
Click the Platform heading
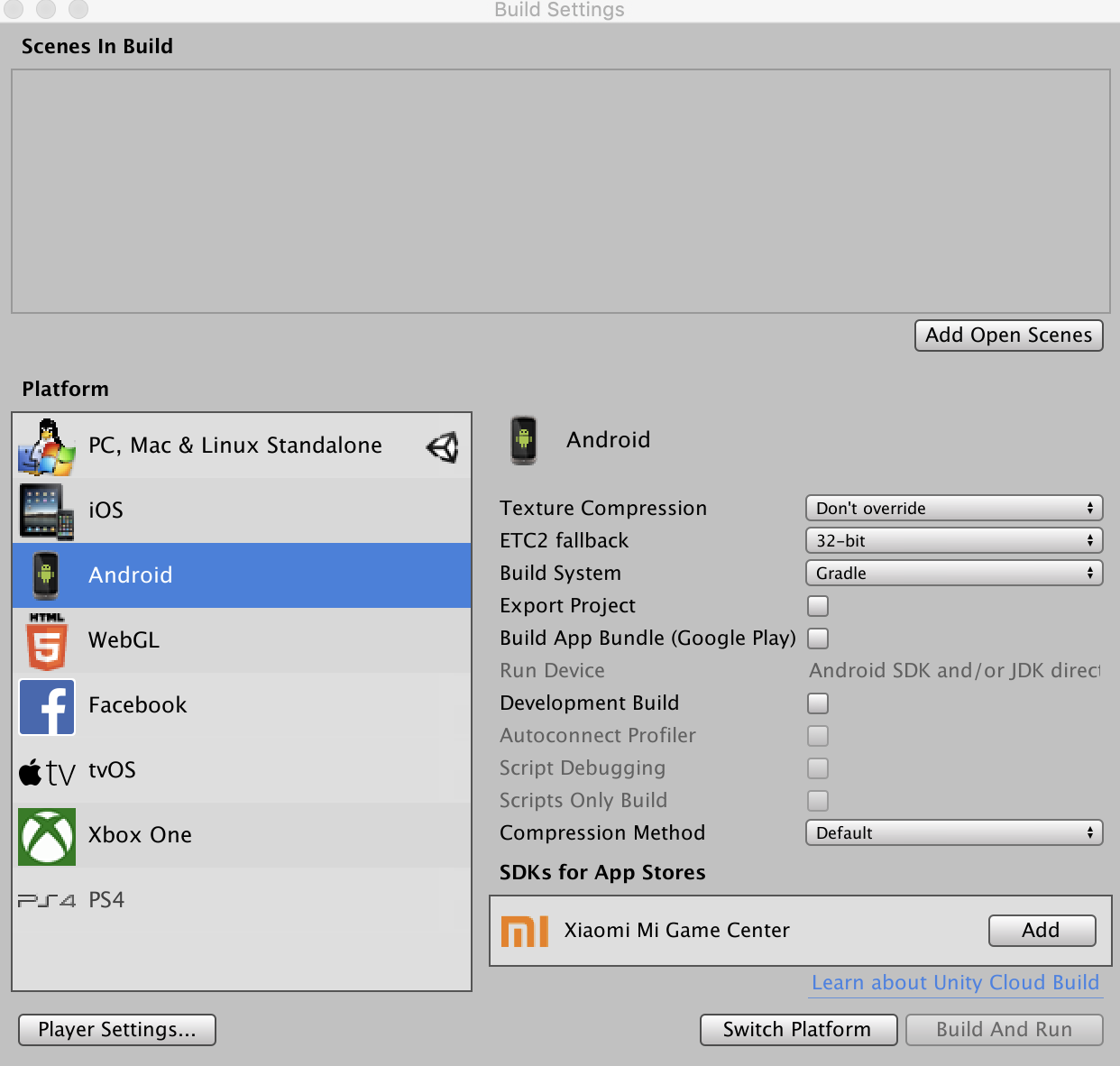point(66,390)
